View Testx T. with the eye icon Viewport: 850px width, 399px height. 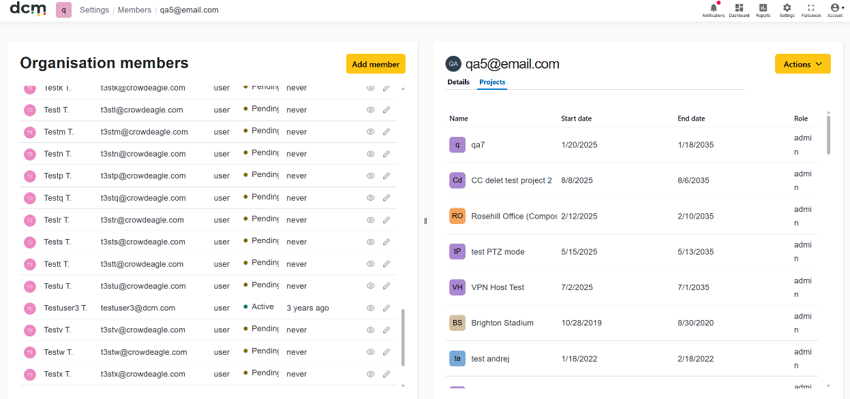click(371, 374)
